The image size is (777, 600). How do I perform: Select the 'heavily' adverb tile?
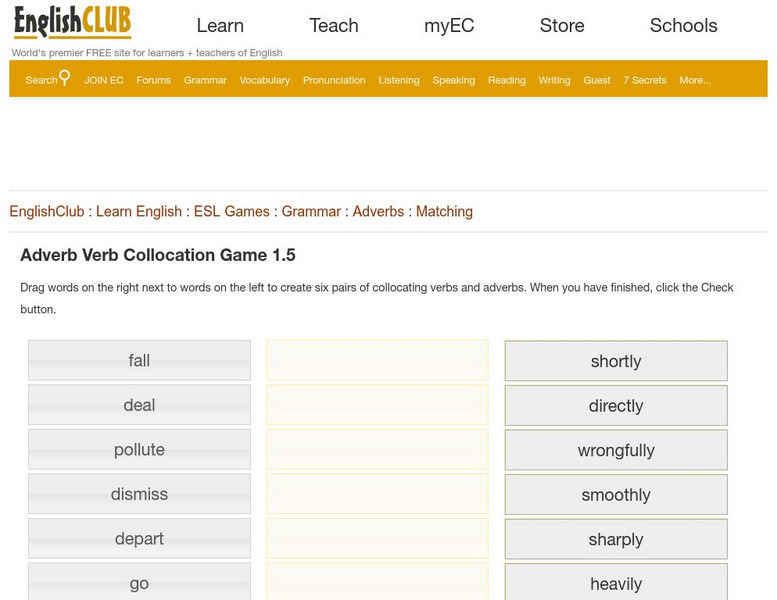coord(616,582)
